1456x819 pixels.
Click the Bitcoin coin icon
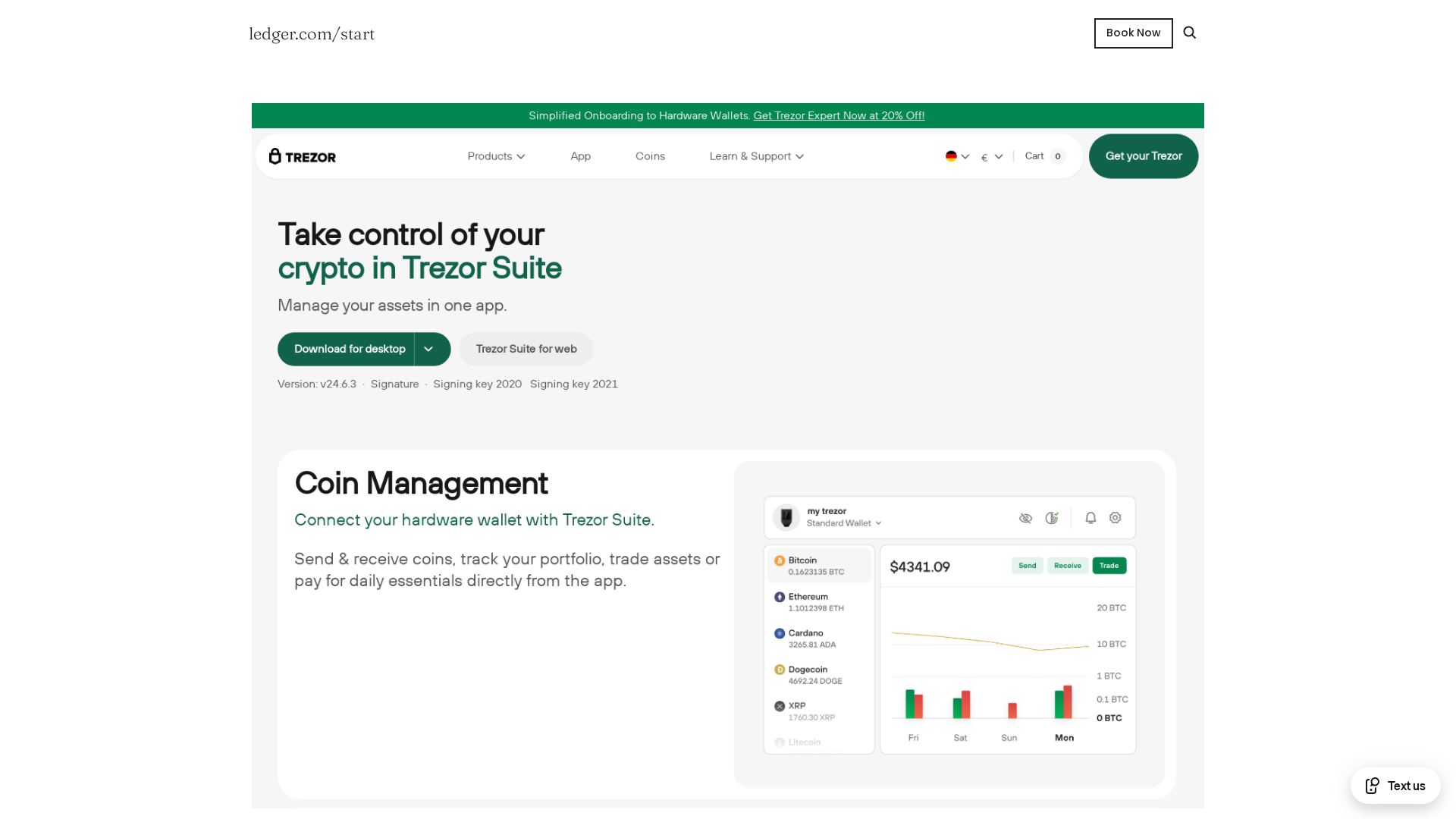[x=780, y=561]
